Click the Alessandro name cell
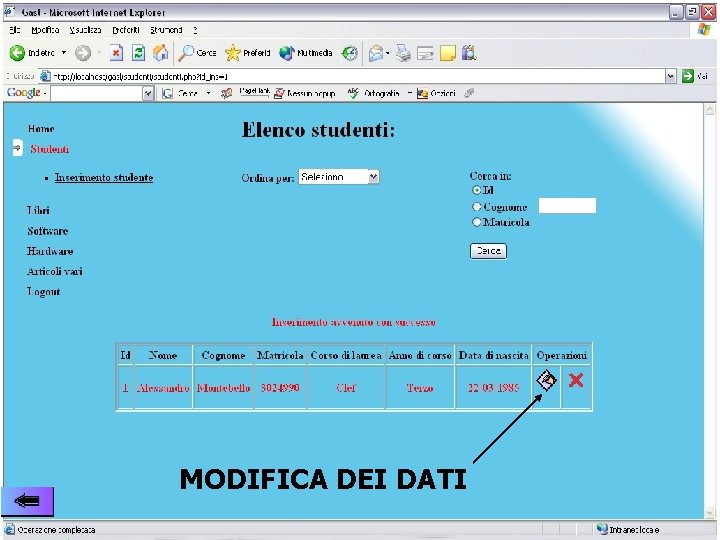Screen dimensions: 720x540 tap(163, 388)
